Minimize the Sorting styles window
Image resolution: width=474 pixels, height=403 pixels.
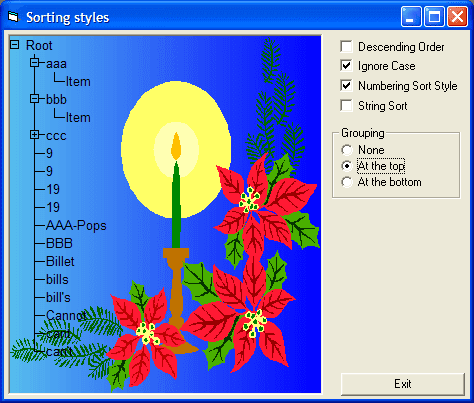[411, 16]
